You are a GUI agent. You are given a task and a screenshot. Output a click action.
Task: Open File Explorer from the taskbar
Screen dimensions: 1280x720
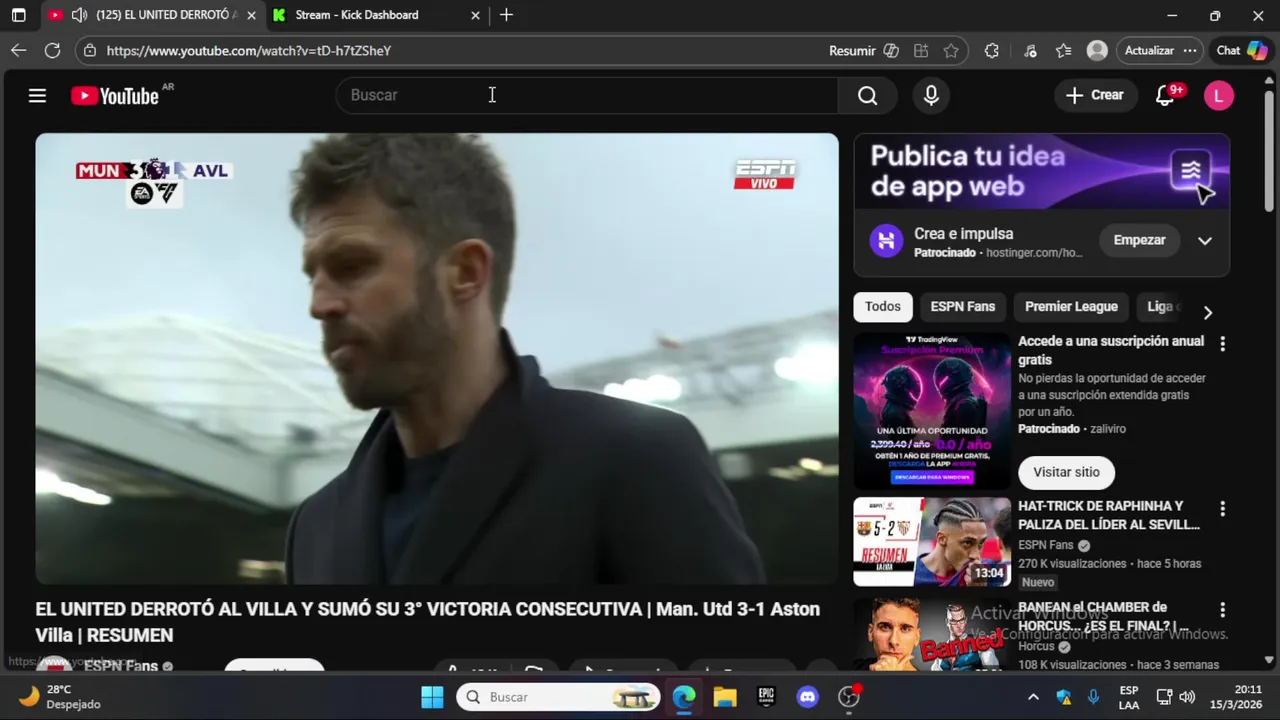(725, 697)
